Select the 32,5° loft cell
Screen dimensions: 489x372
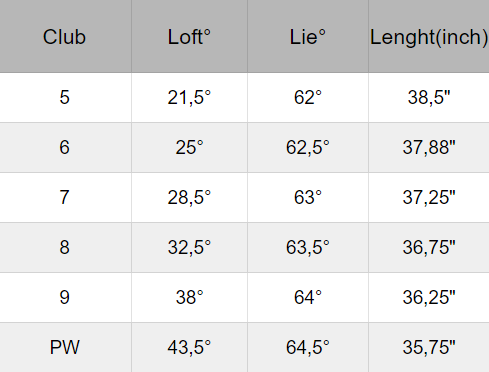point(189,247)
